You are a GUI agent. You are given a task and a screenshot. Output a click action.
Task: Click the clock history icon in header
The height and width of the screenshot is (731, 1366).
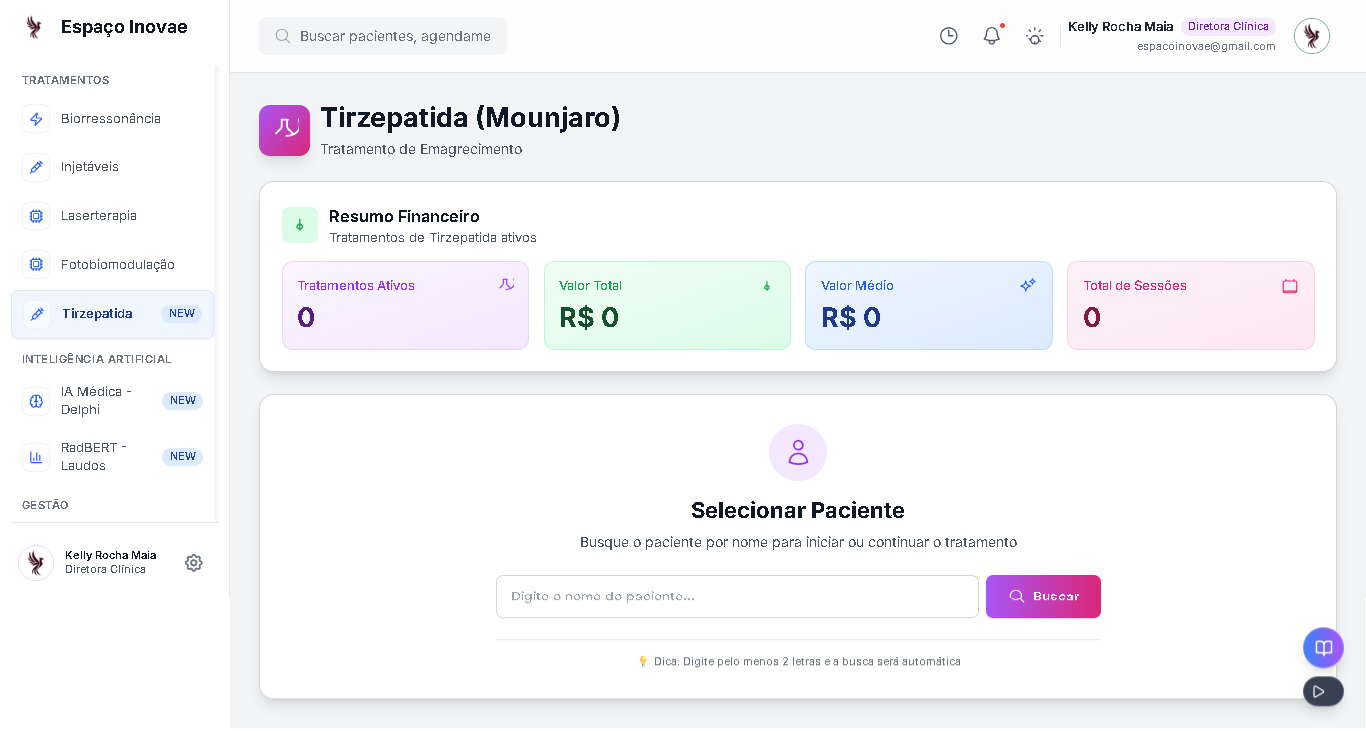949,36
